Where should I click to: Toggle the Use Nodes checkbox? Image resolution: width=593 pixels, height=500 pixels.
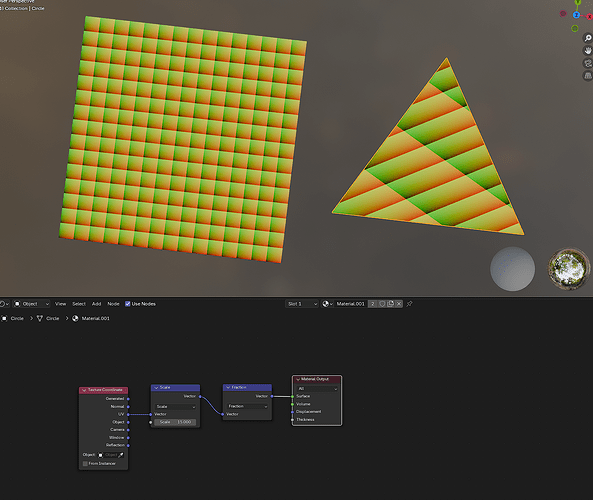pyautogui.click(x=128, y=304)
